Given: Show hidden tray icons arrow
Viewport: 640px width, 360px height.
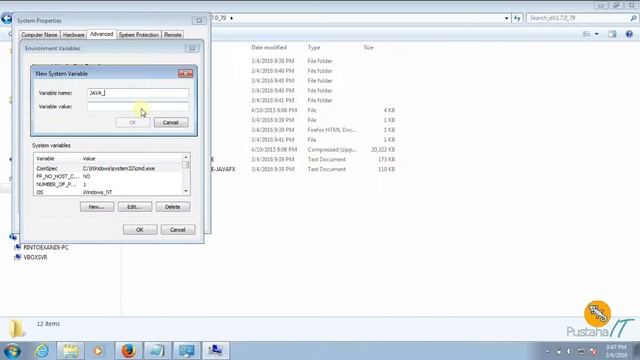Looking at the screenshot, I should tap(547, 351).
